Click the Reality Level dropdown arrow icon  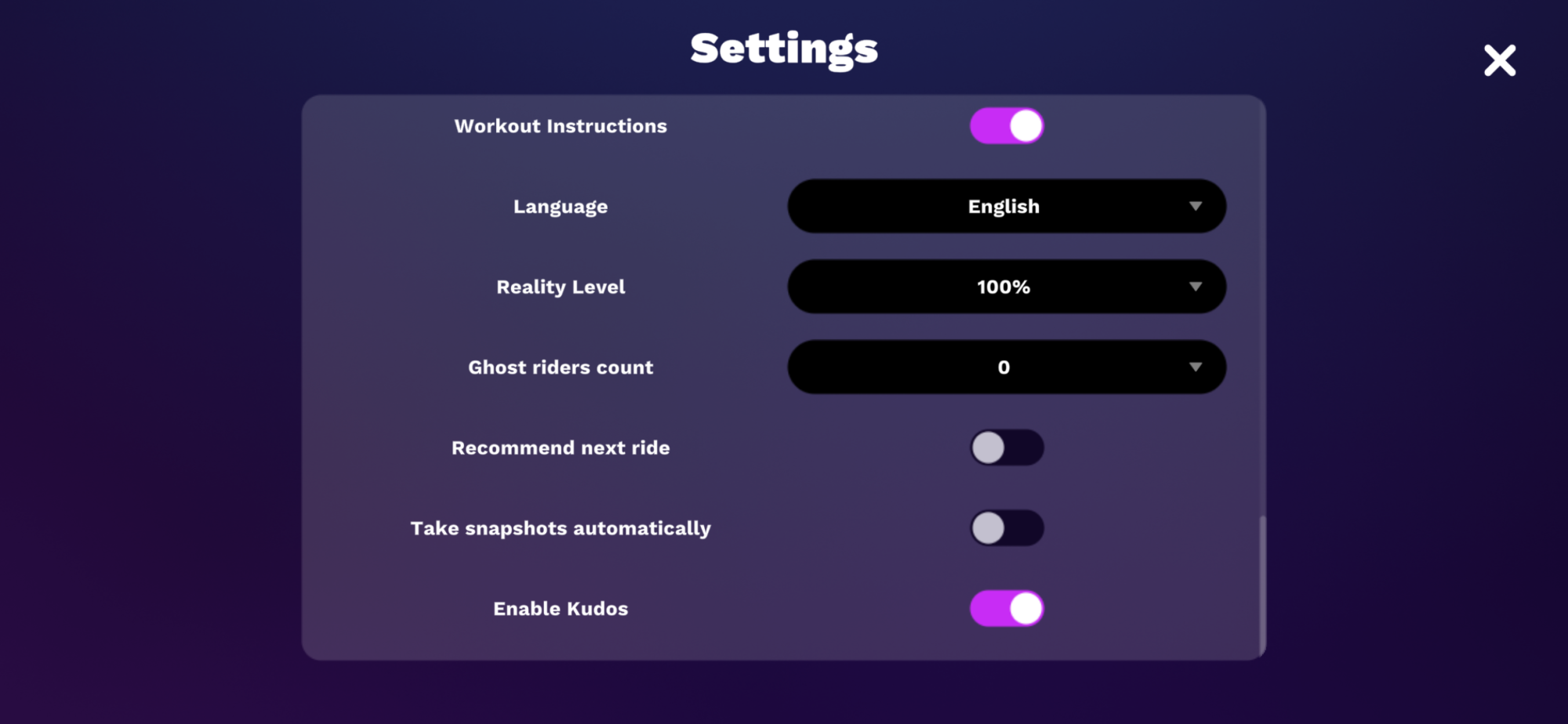click(1195, 287)
